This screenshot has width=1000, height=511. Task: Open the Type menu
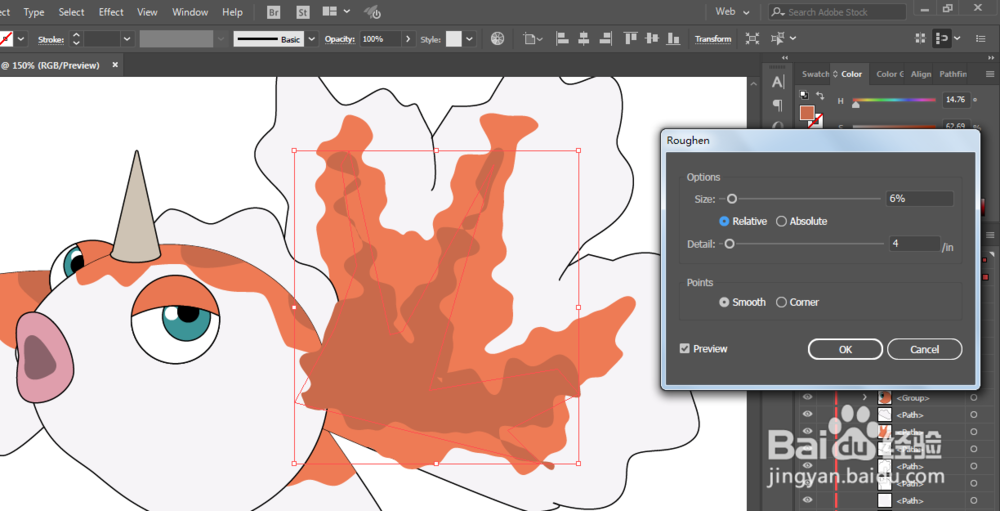[34, 12]
